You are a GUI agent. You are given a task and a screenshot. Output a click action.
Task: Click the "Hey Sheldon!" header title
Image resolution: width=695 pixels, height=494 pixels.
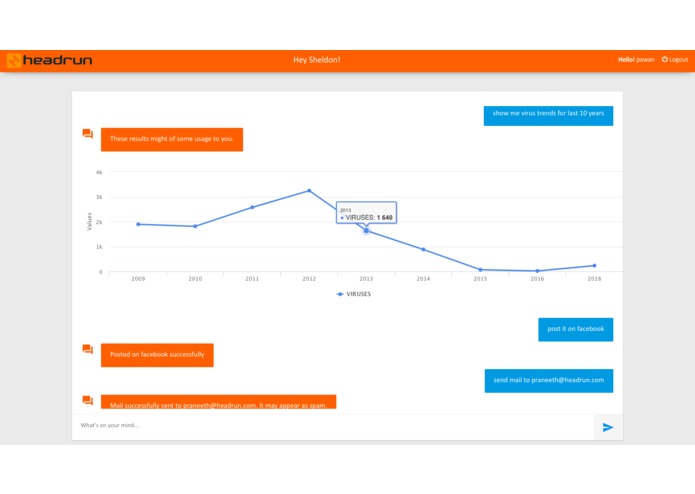[x=316, y=60]
